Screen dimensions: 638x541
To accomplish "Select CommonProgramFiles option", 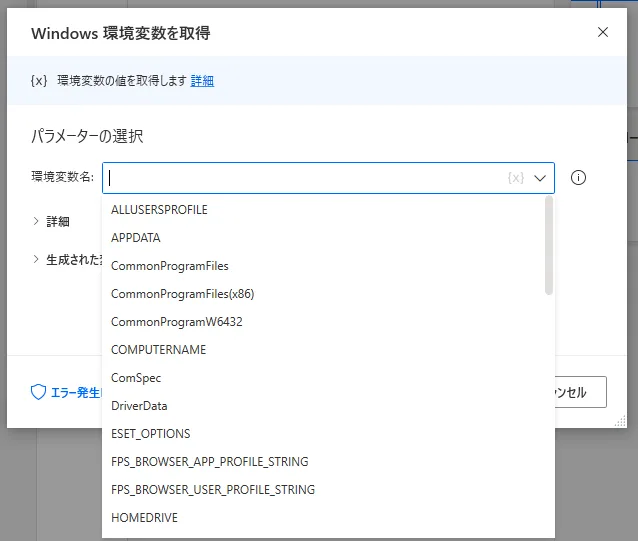I will pos(170,266).
